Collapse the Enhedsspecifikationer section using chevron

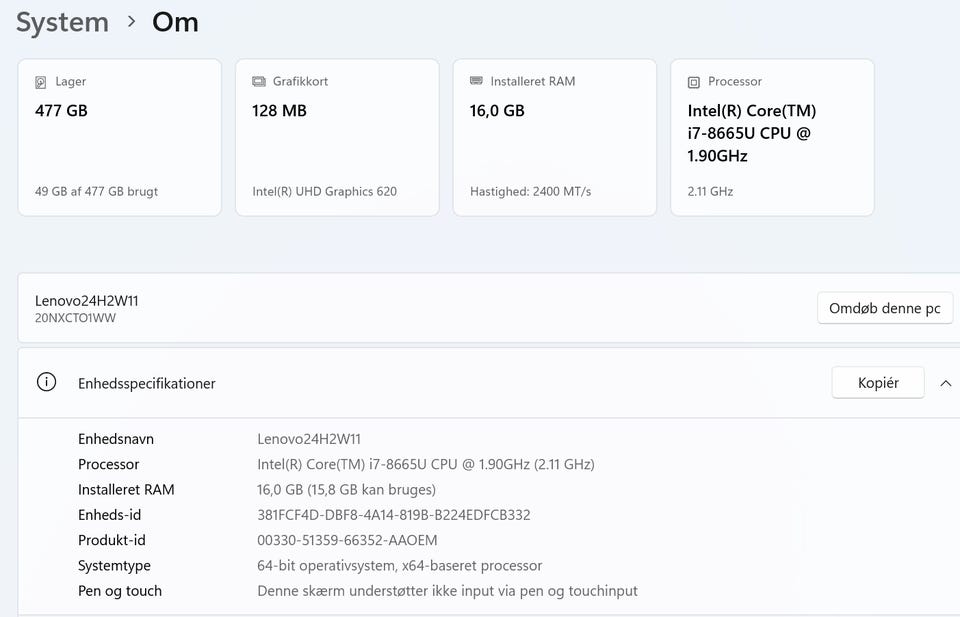[x=945, y=383]
